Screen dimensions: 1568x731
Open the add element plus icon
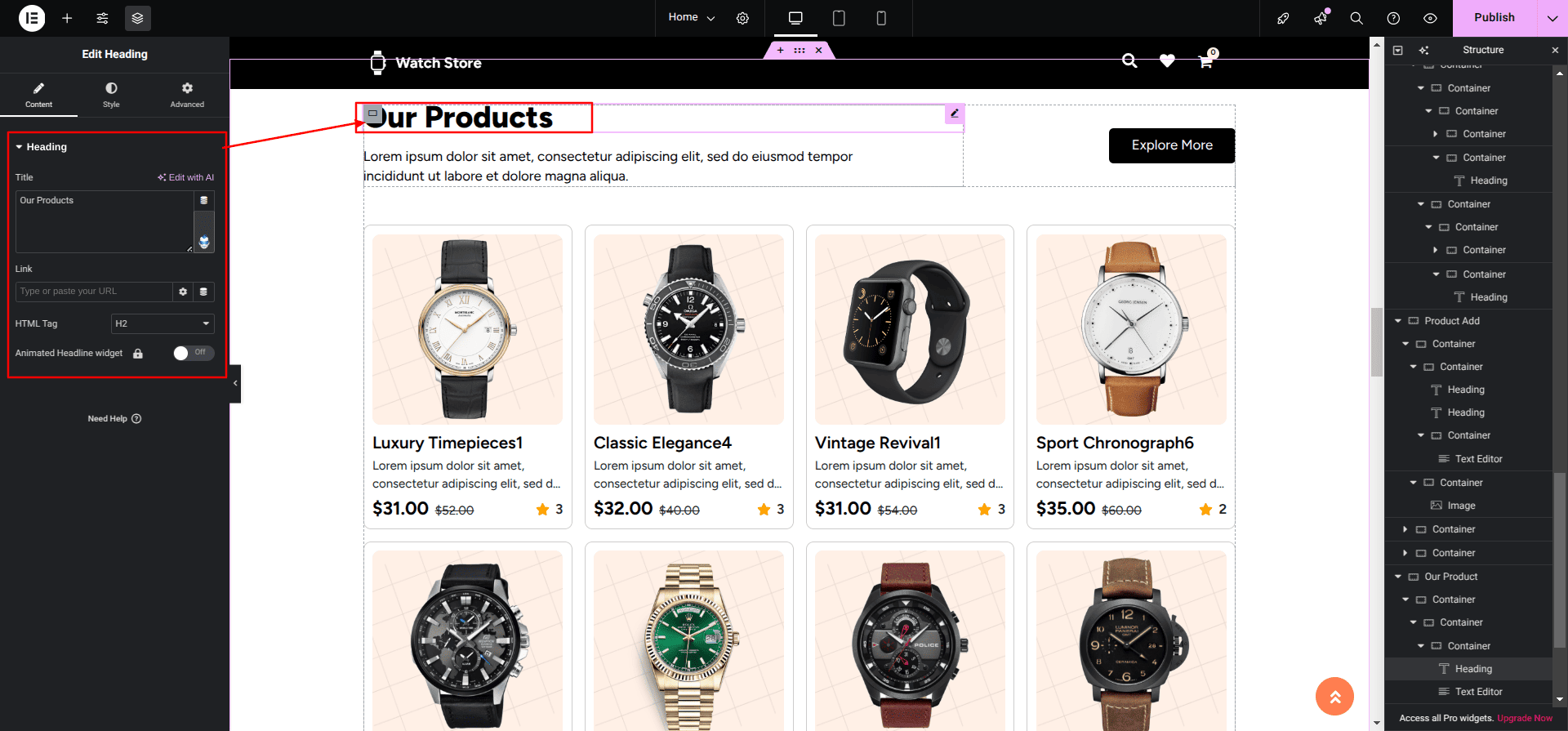[67, 18]
